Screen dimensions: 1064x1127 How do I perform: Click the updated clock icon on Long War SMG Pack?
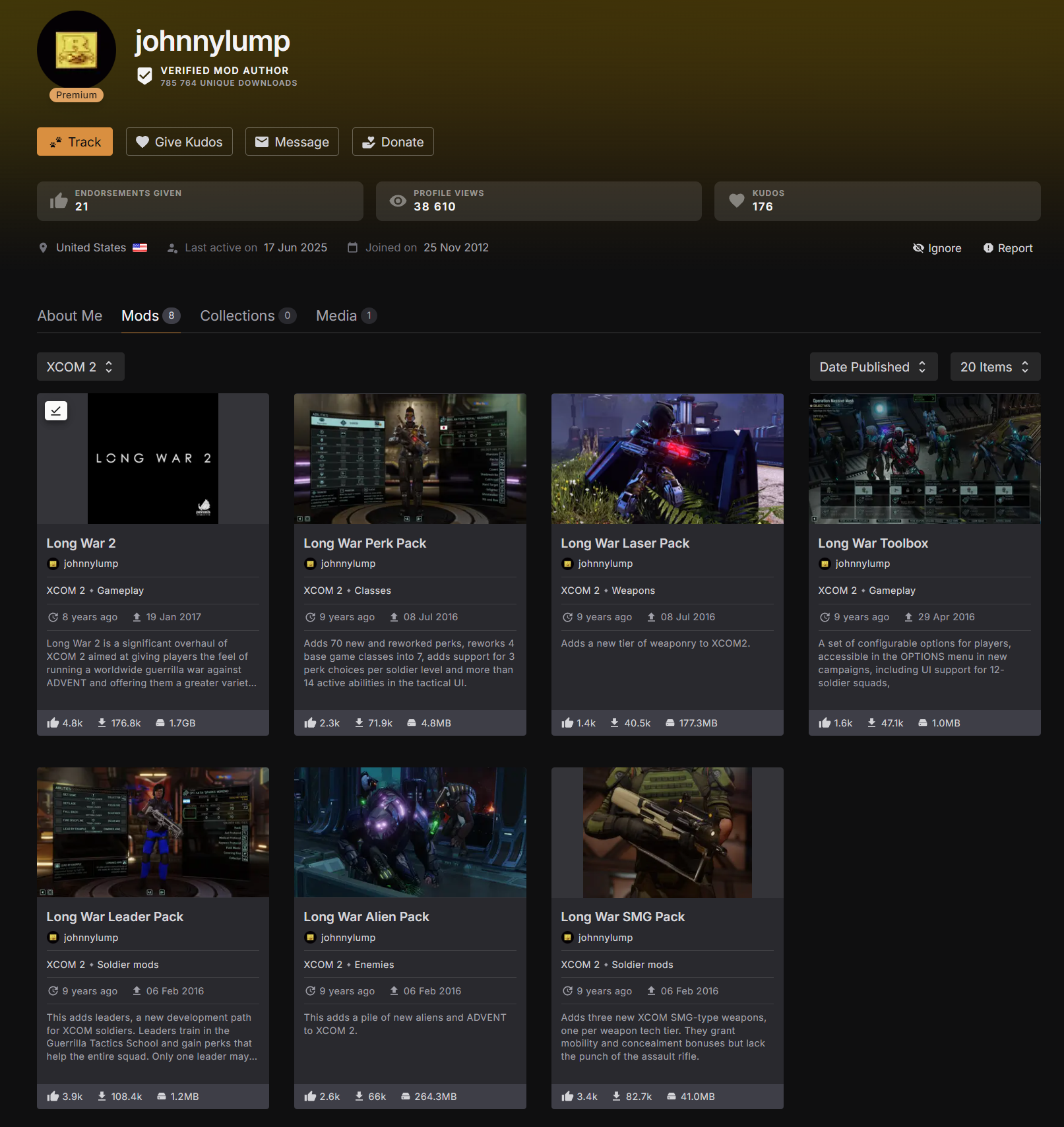567,991
